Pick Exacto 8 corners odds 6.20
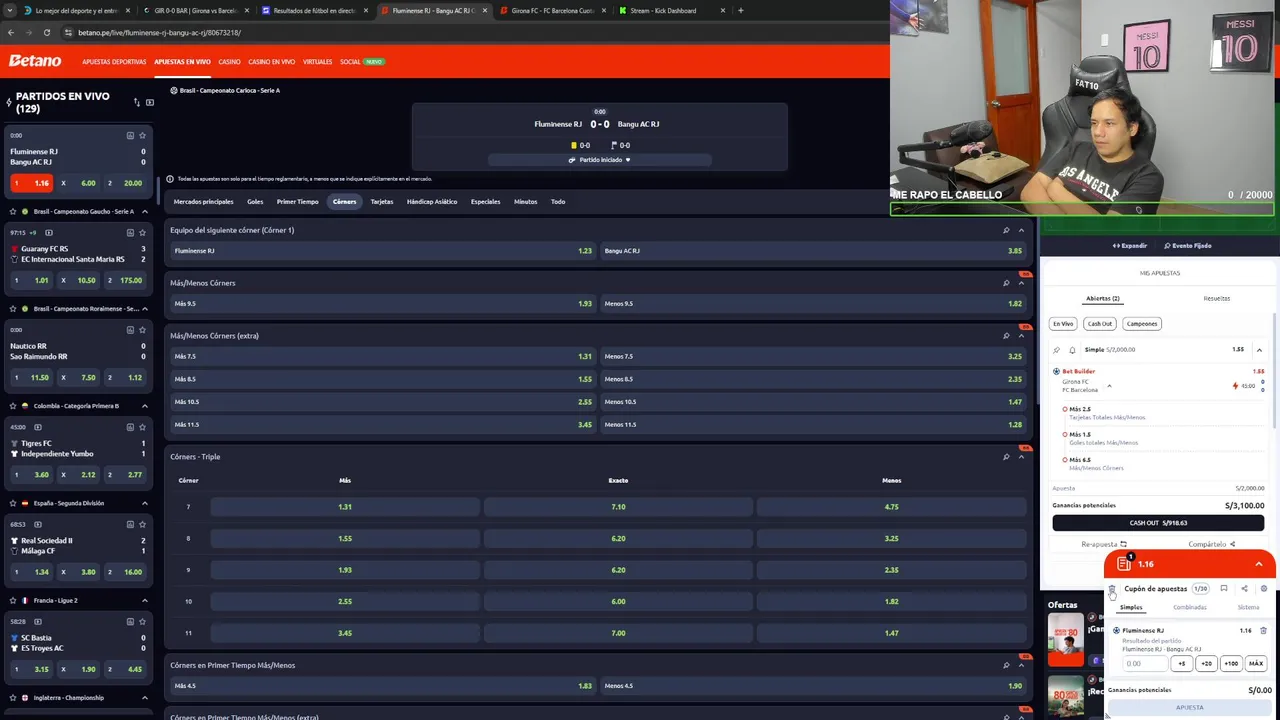The height and width of the screenshot is (720, 1280). (618, 538)
